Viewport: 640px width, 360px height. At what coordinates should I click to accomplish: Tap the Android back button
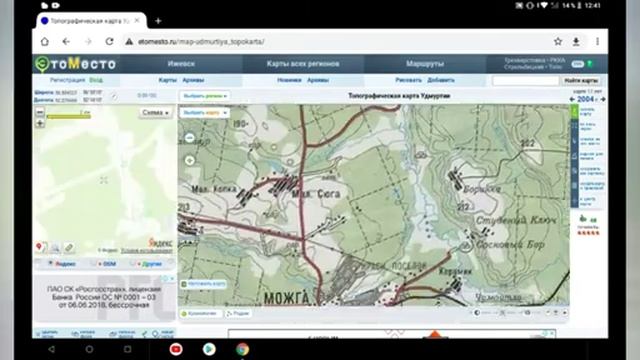click(51, 349)
